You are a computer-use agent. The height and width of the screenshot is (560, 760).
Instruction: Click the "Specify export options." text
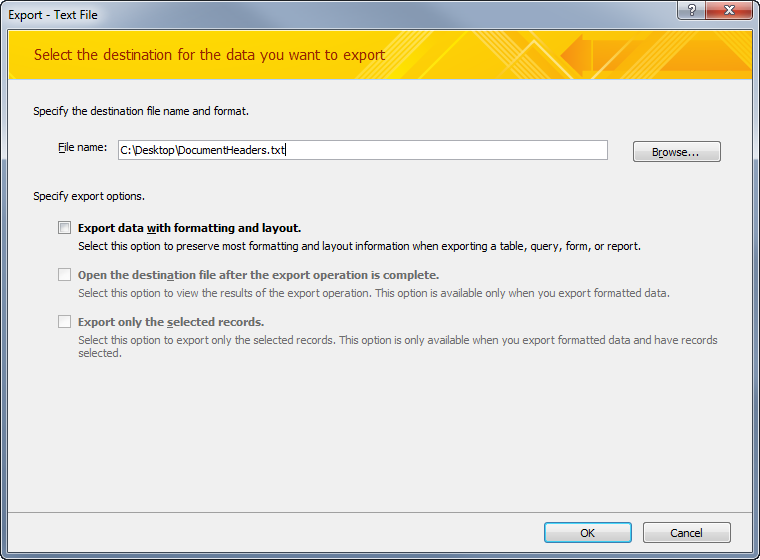(x=89, y=196)
